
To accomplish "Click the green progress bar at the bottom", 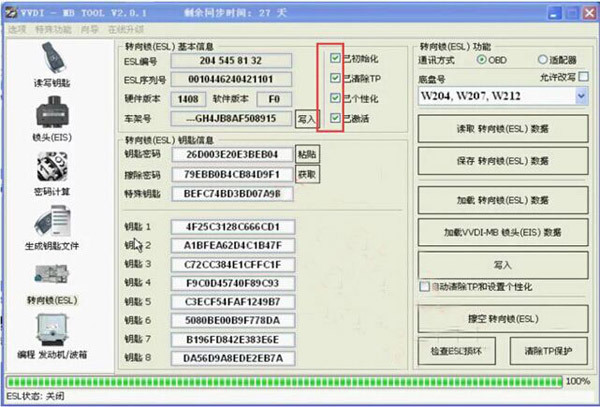I will coord(283,381).
